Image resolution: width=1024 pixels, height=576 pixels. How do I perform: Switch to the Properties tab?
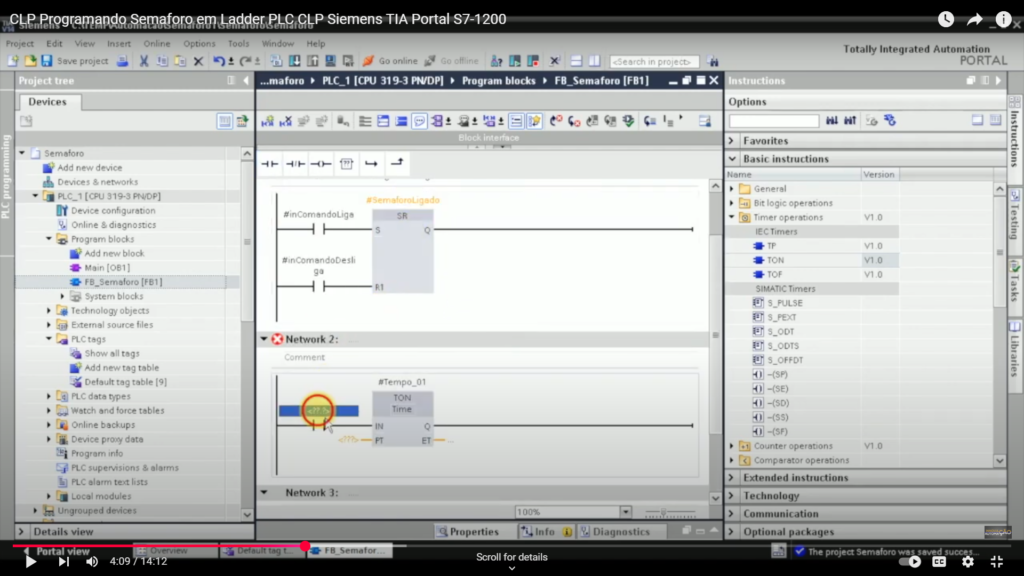[468, 532]
